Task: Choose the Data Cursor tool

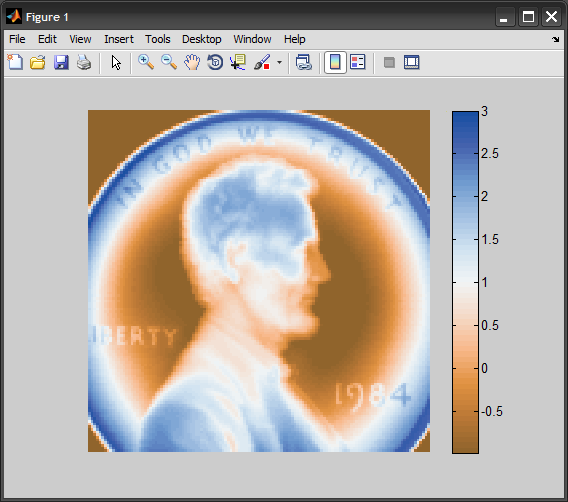Action: (238, 62)
